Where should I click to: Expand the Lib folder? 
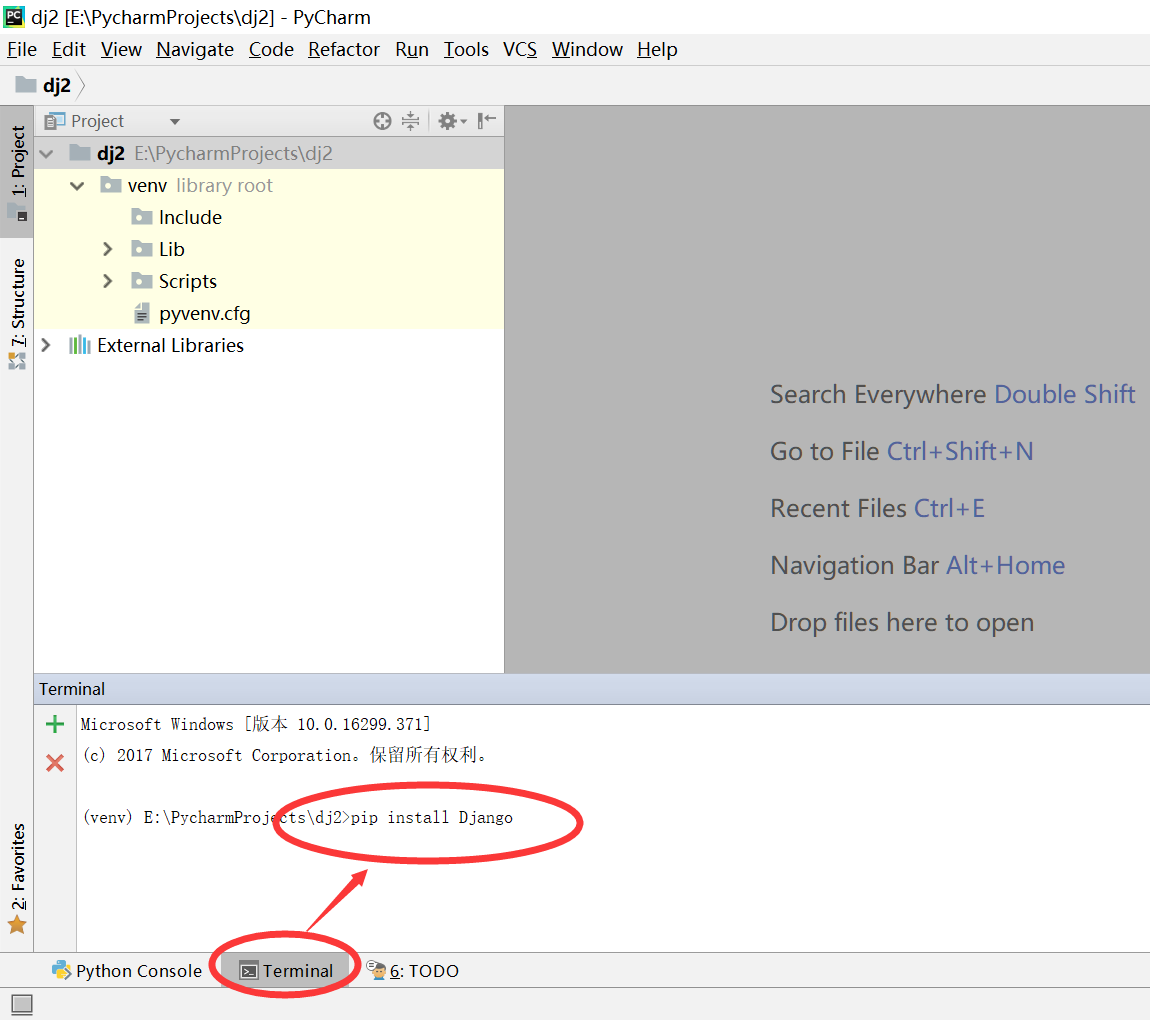pos(108,249)
